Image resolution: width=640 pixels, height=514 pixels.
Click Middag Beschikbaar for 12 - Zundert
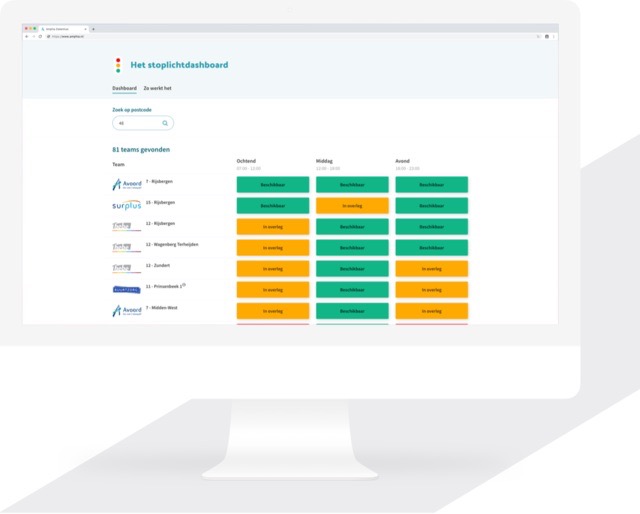click(352, 269)
